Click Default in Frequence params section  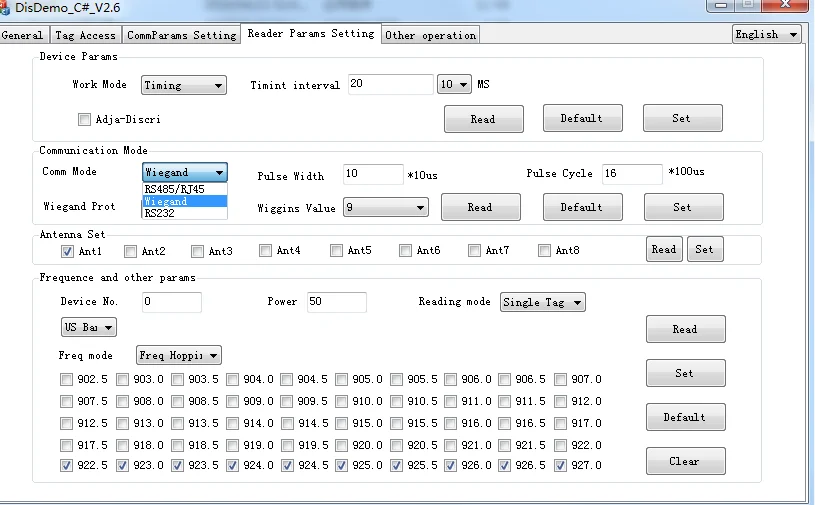[x=686, y=417]
